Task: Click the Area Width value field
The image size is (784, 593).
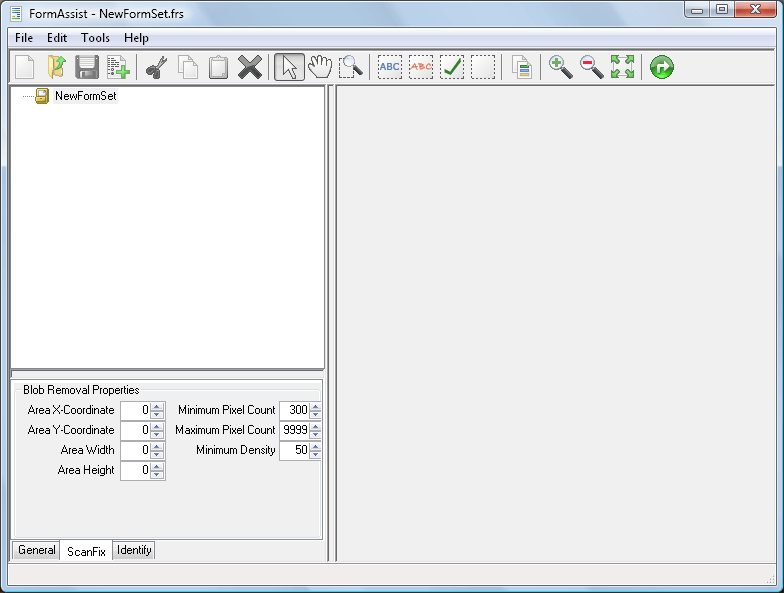Action: point(136,450)
